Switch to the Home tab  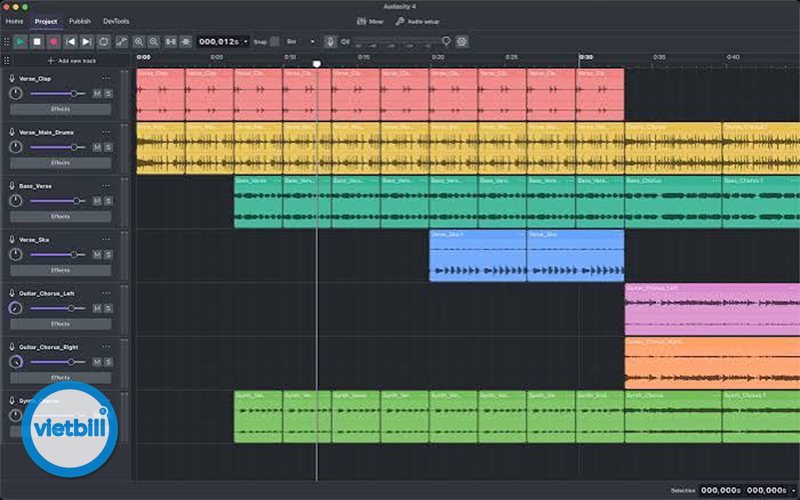[14, 21]
